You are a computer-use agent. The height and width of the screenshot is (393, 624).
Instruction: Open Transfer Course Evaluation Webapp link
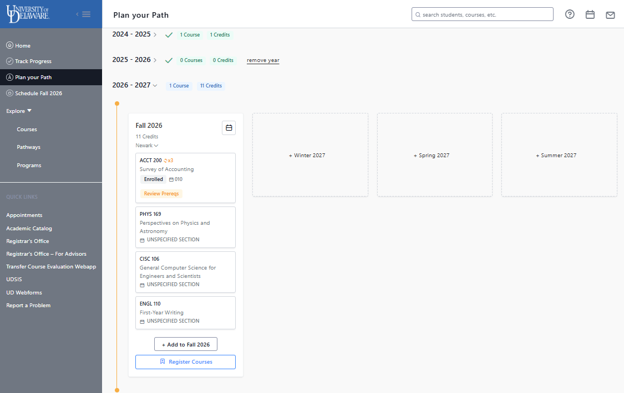coord(51,267)
